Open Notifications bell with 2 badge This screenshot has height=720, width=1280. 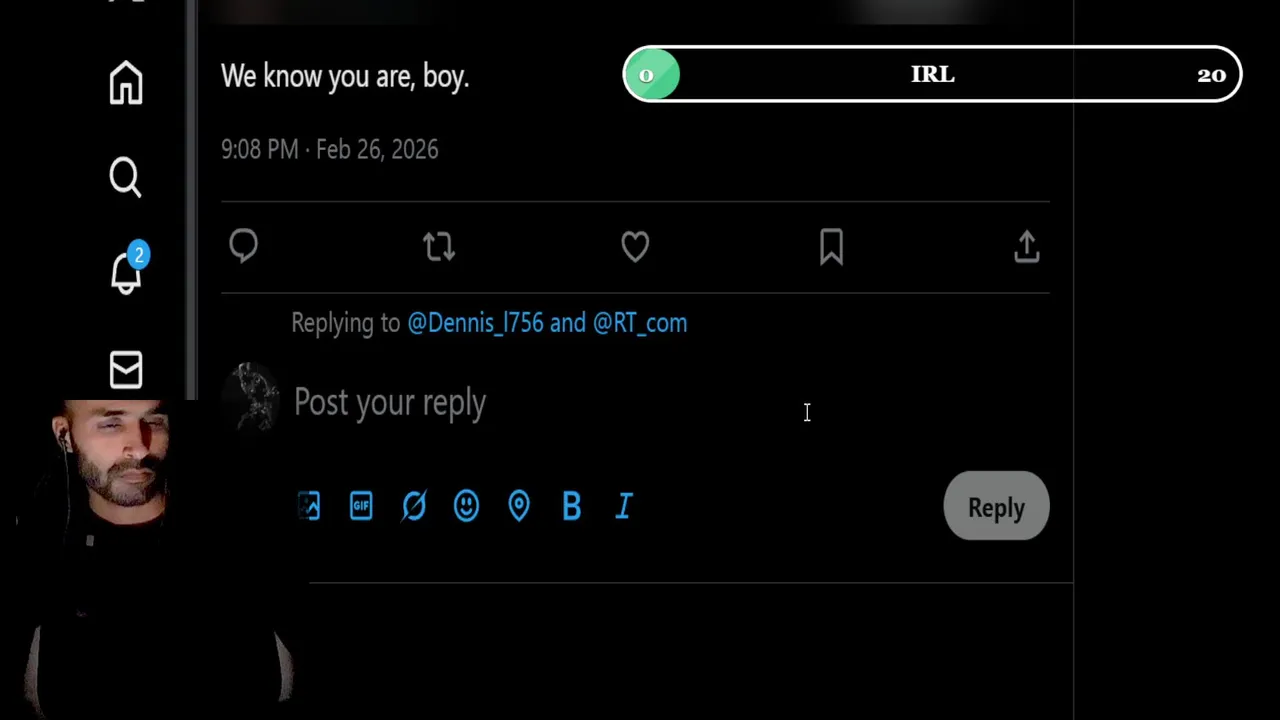[126, 272]
